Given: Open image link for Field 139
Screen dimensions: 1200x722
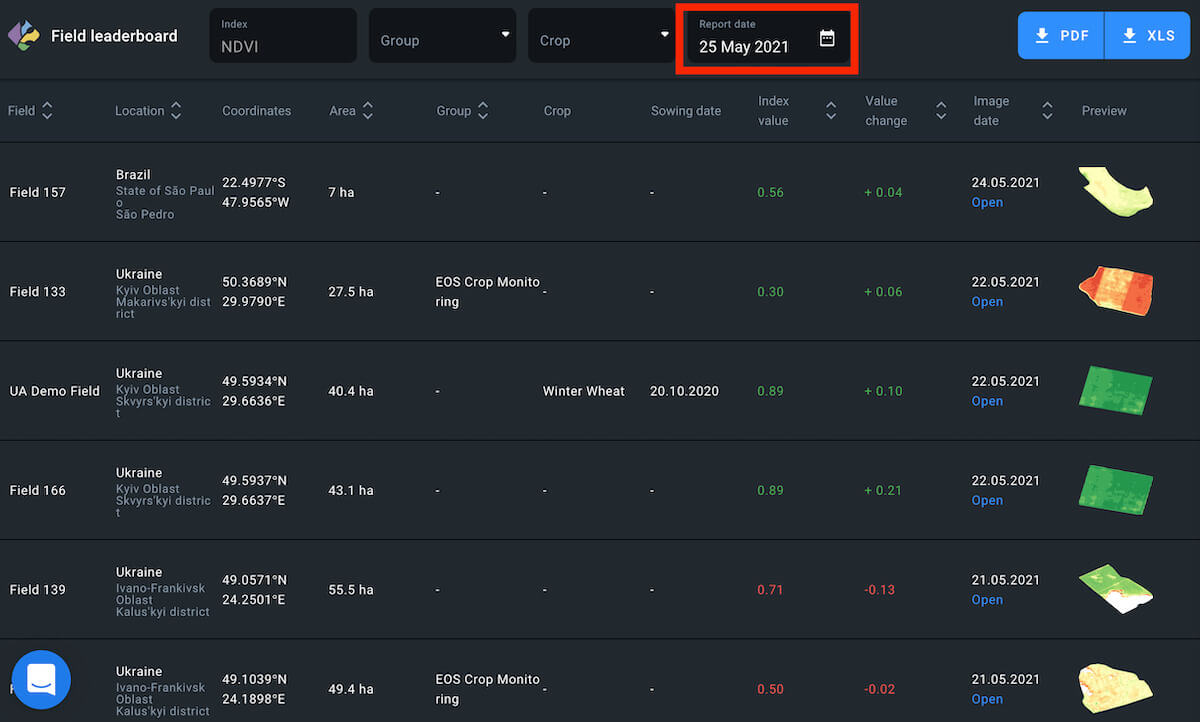Looking at the screenshot, I should click(987, 600).
